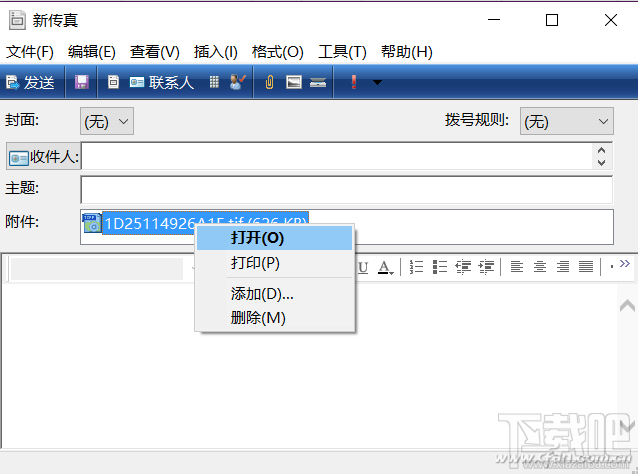
Task: Justify text alignment
Action: [x=586, y=267]
